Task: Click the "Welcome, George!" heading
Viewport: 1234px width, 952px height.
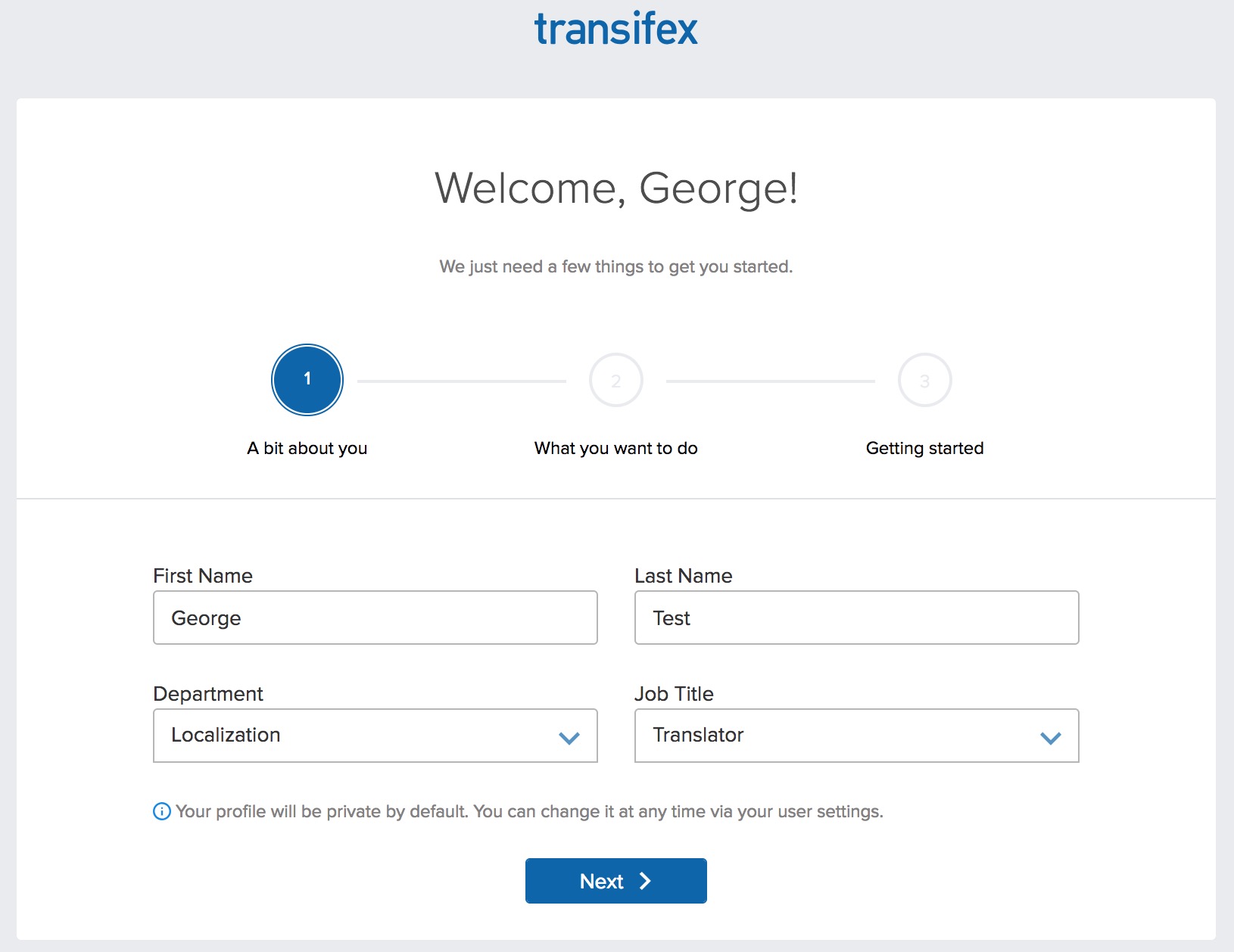Action: point(616,188)
